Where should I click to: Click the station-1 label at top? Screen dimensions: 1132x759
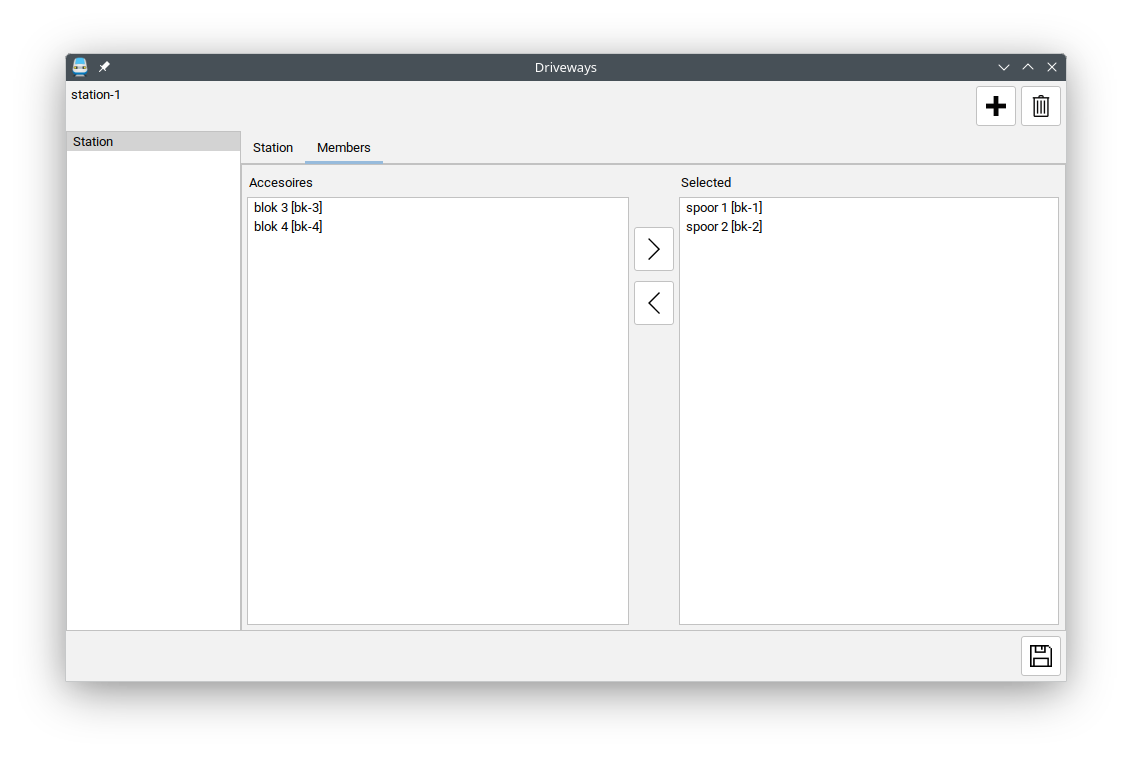point(96,95)
